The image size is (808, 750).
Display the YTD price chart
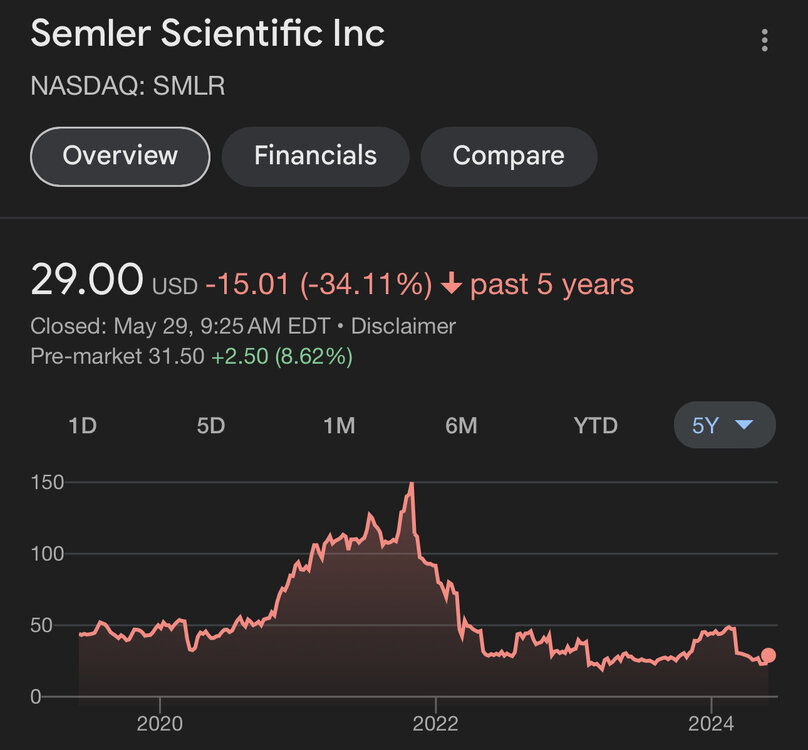pyautogui.click(x=595, y=425)
